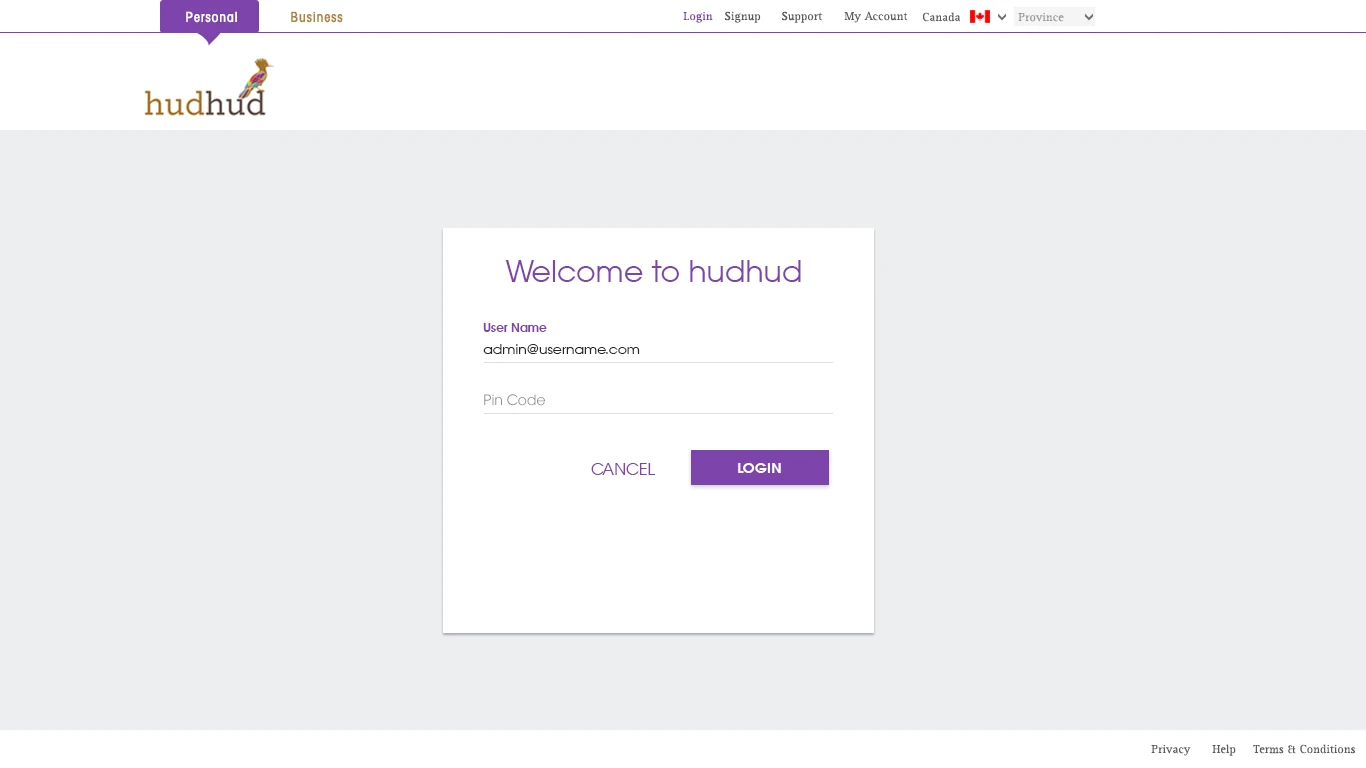Image resolution: width=1366 pixels, height=768 pixels.
Task: Expand the country selector chevron
Action: (x=1002, y=17)
